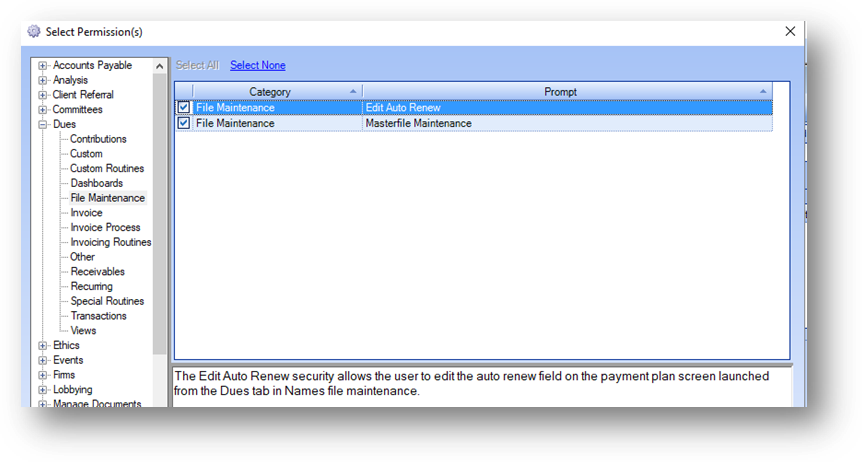862x462 pixels.
Task: Expand the Committees tree node
Action: (x=43, y=110)
